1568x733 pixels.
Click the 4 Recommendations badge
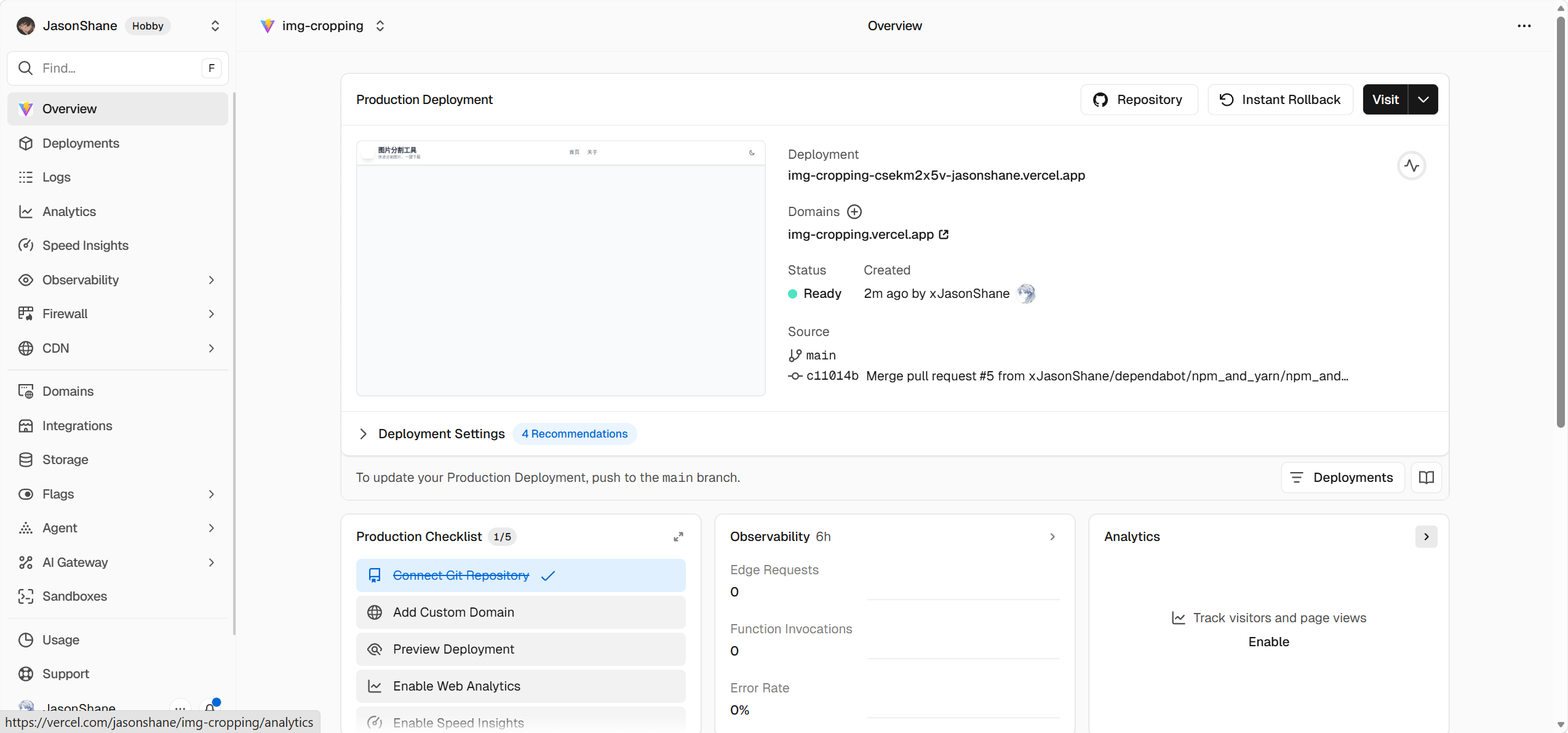(x=574, y=434)
